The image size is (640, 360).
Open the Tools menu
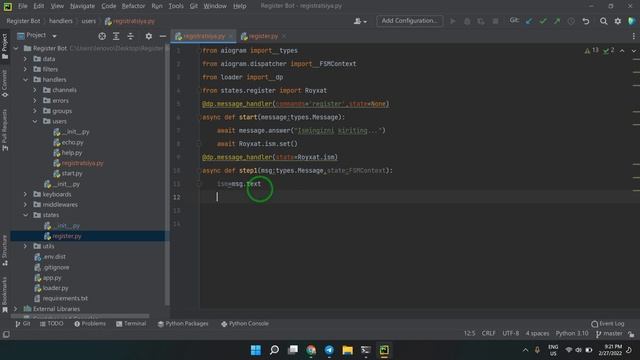(x=176, y=6)
